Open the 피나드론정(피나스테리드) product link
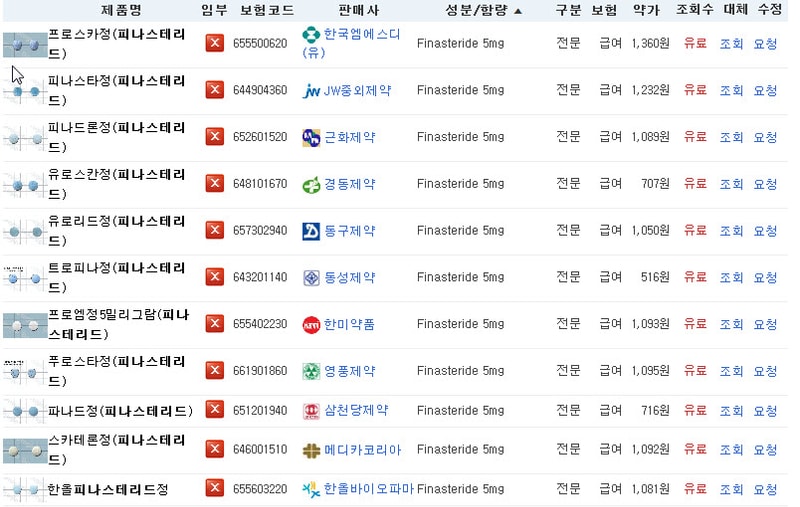 (116, 137)
